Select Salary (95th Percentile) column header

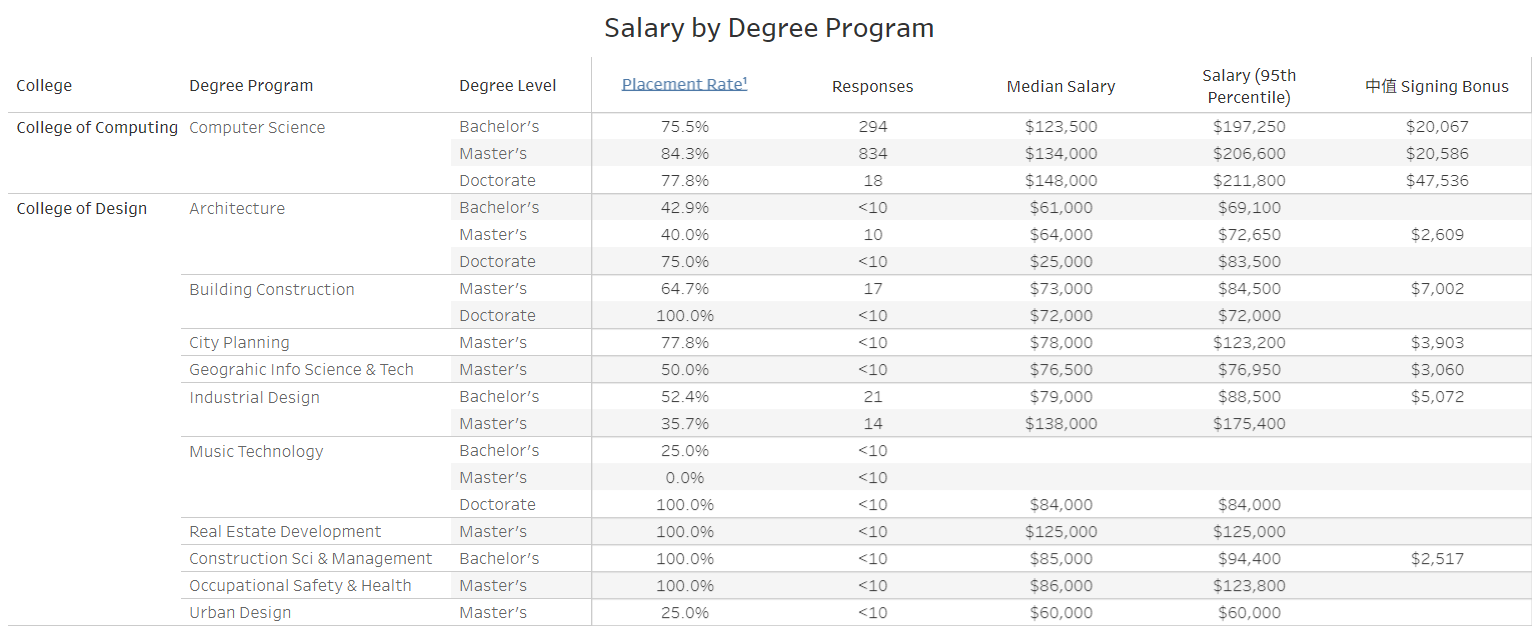[x=1248, y=87]
